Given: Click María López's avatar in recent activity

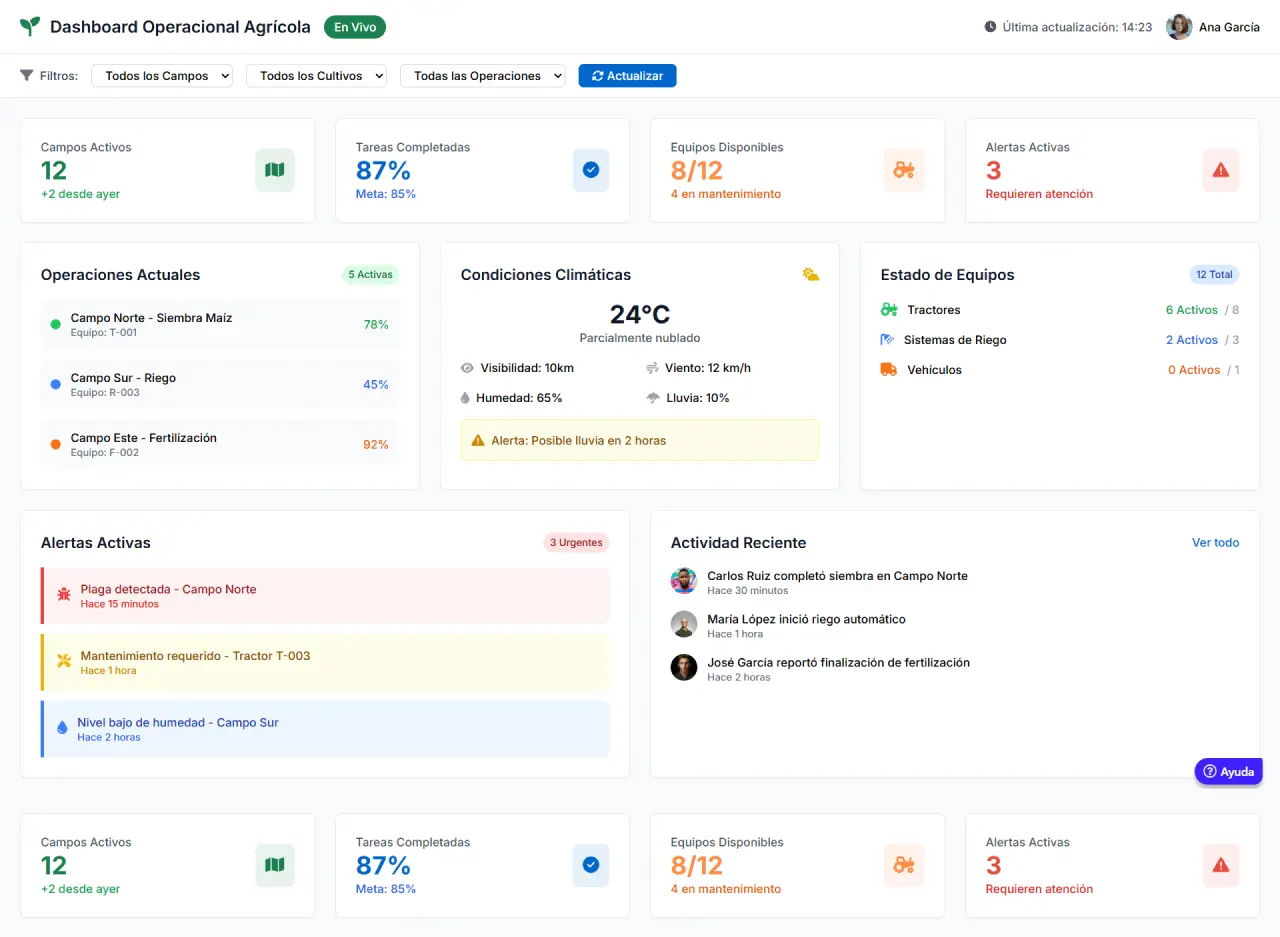Looking at the screenshot, I should point(684,624).
